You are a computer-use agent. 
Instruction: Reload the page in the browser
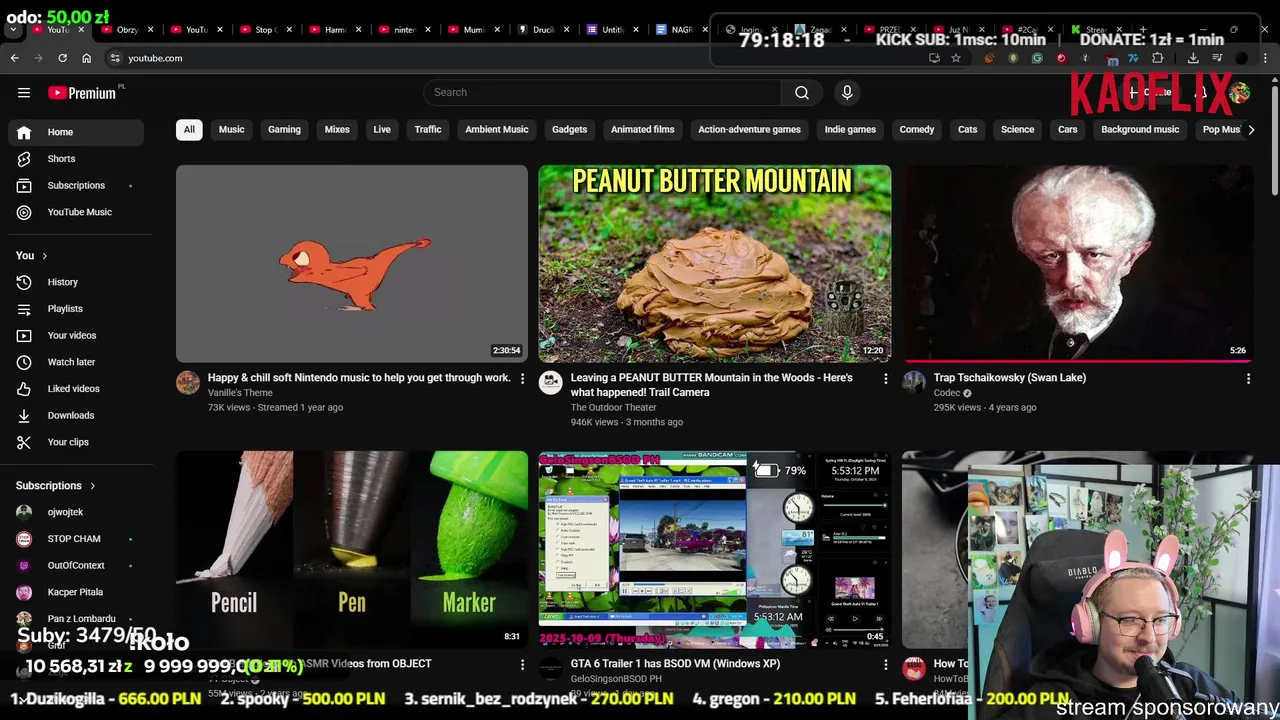(62, 58)
